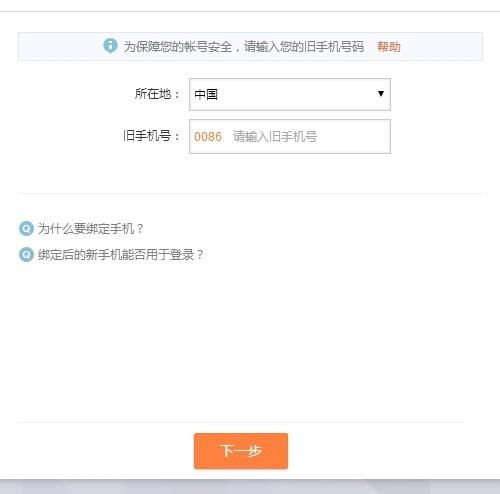Click the Q icon beside 绑定后的新手机能否用于登录
Image resolution: width=500 pixels, height=494 pixels.
[x=26, y=255]
